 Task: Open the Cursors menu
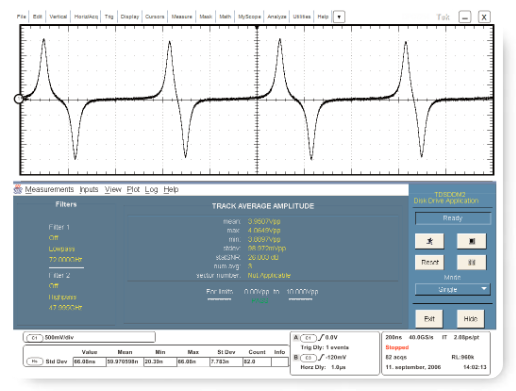[x=155, y=17]
